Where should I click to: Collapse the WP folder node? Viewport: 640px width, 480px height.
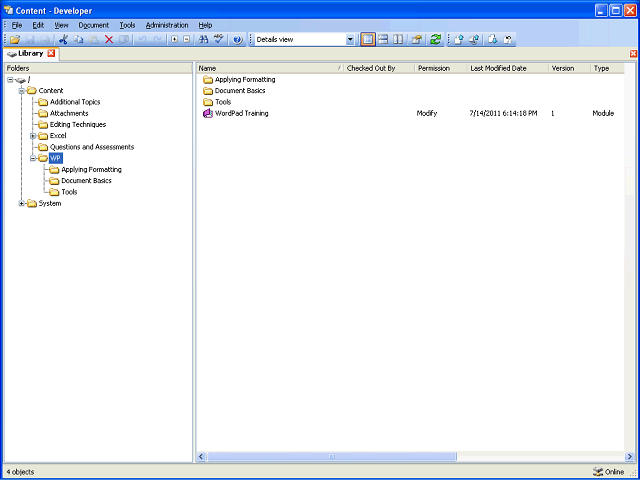point(33,158)
